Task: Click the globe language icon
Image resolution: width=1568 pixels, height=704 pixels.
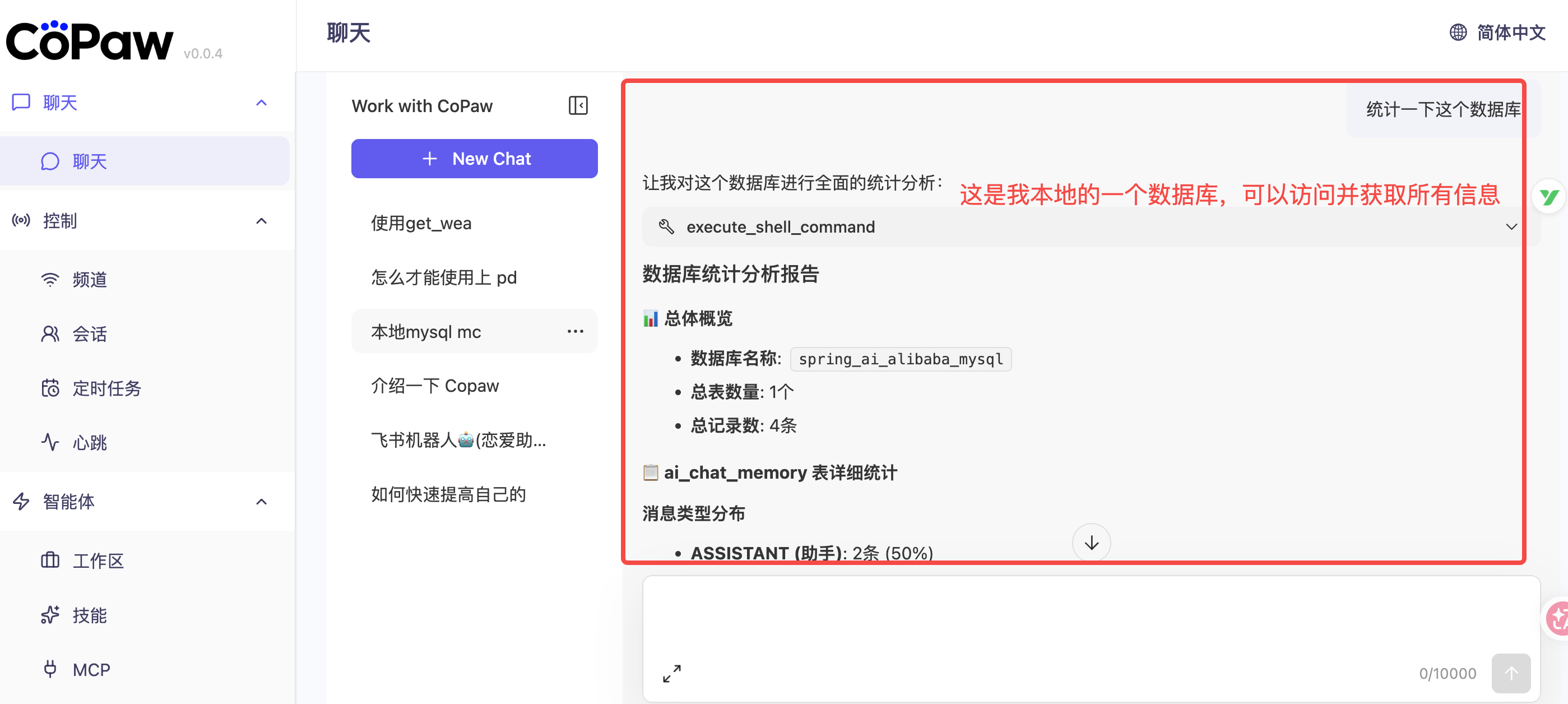Action: [1457, 33]
